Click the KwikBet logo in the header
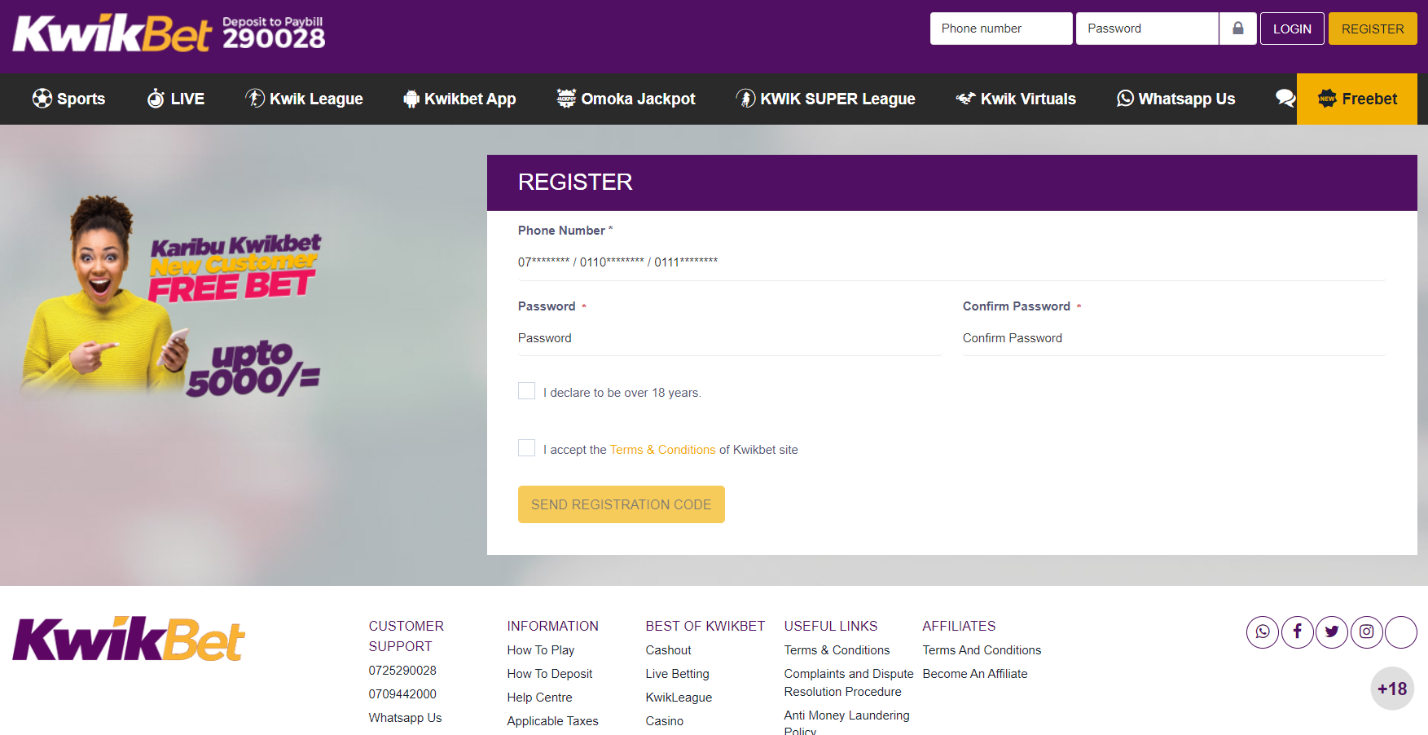The width and height of the screenshot is (1428, 735). tap(113, 33)
